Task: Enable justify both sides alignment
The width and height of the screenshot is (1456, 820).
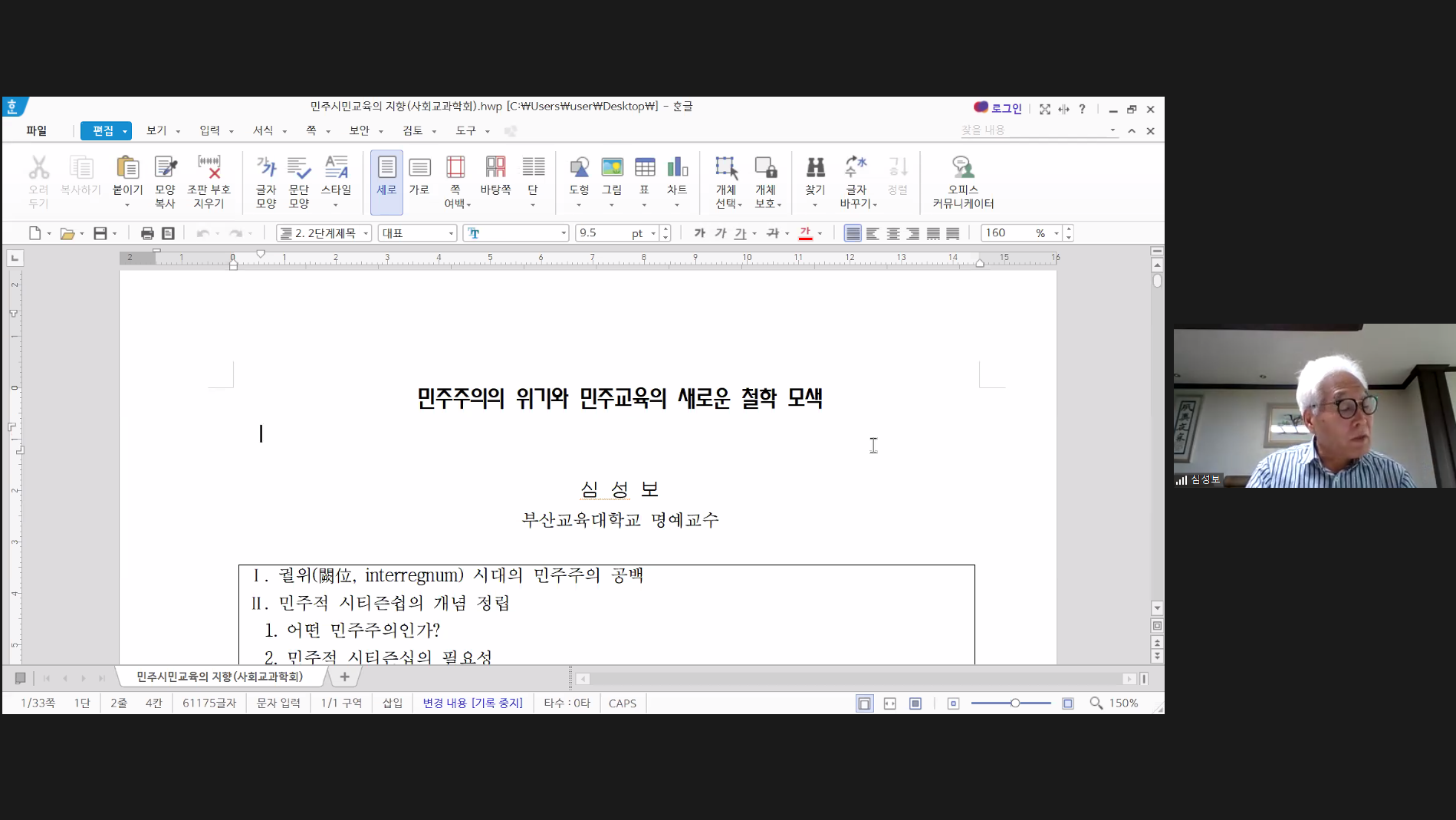Action: click(x=853, y=233)
